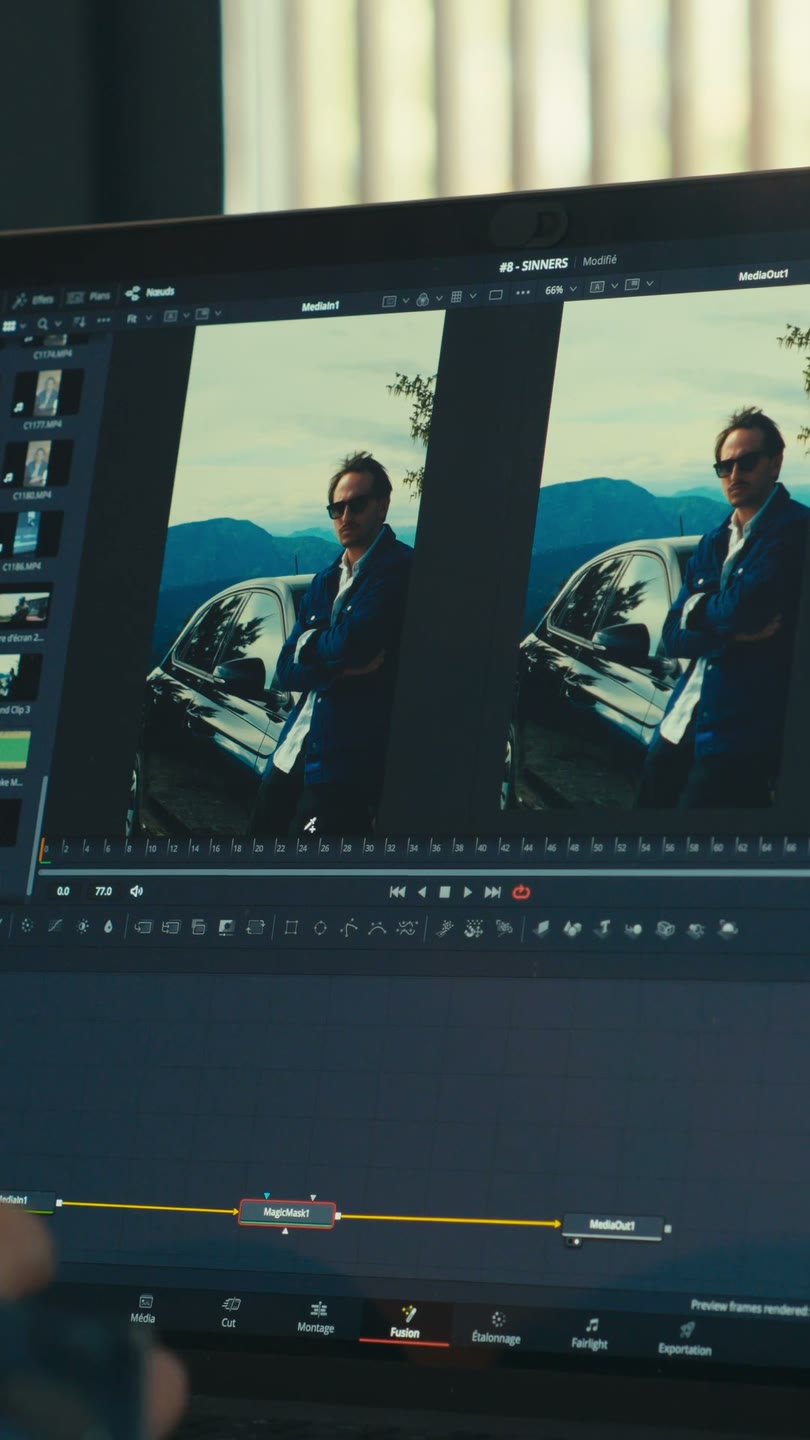
Task: Select the B-Spline mask tool
Action: pos(377,928)
